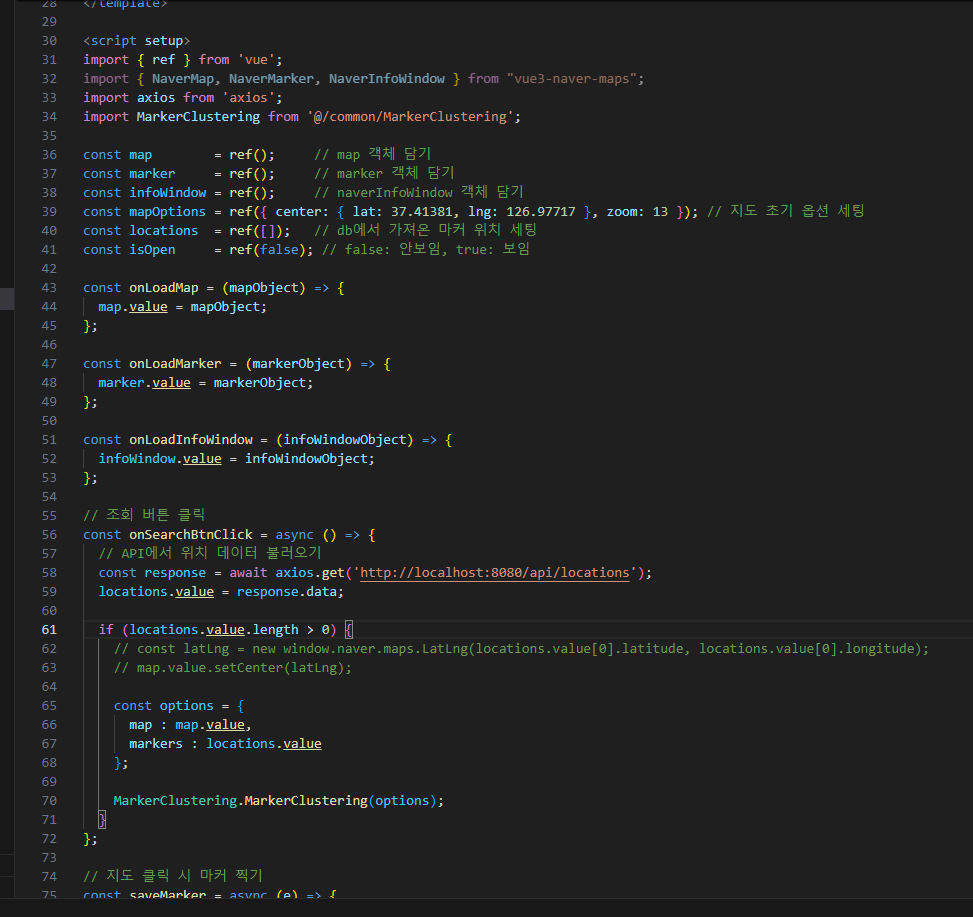Viewport: 973px width, 917px height.
Task: Click line number 56 in the gutter
Action: (x=49, y=535)
